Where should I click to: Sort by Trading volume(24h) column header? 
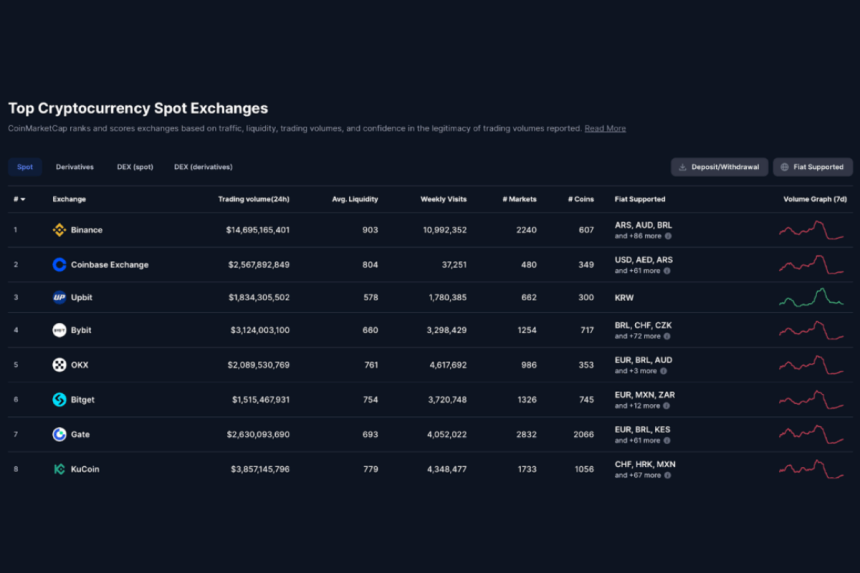(x=254, y=199)
